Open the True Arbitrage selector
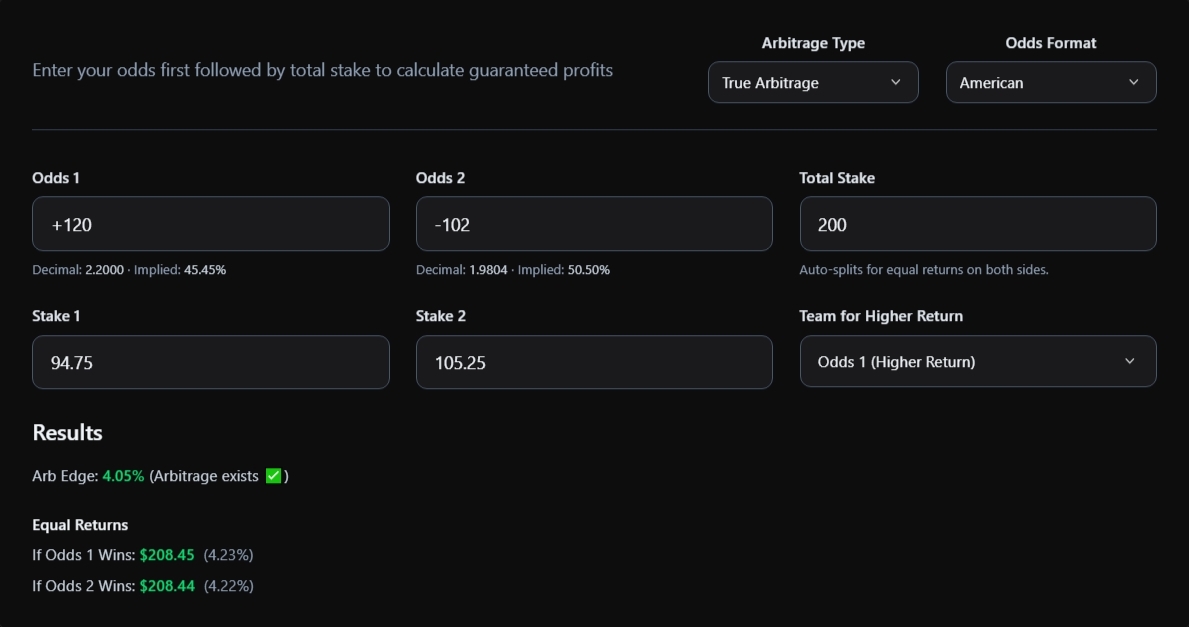This screenshot has width=1189, height=627. (813, 82)
